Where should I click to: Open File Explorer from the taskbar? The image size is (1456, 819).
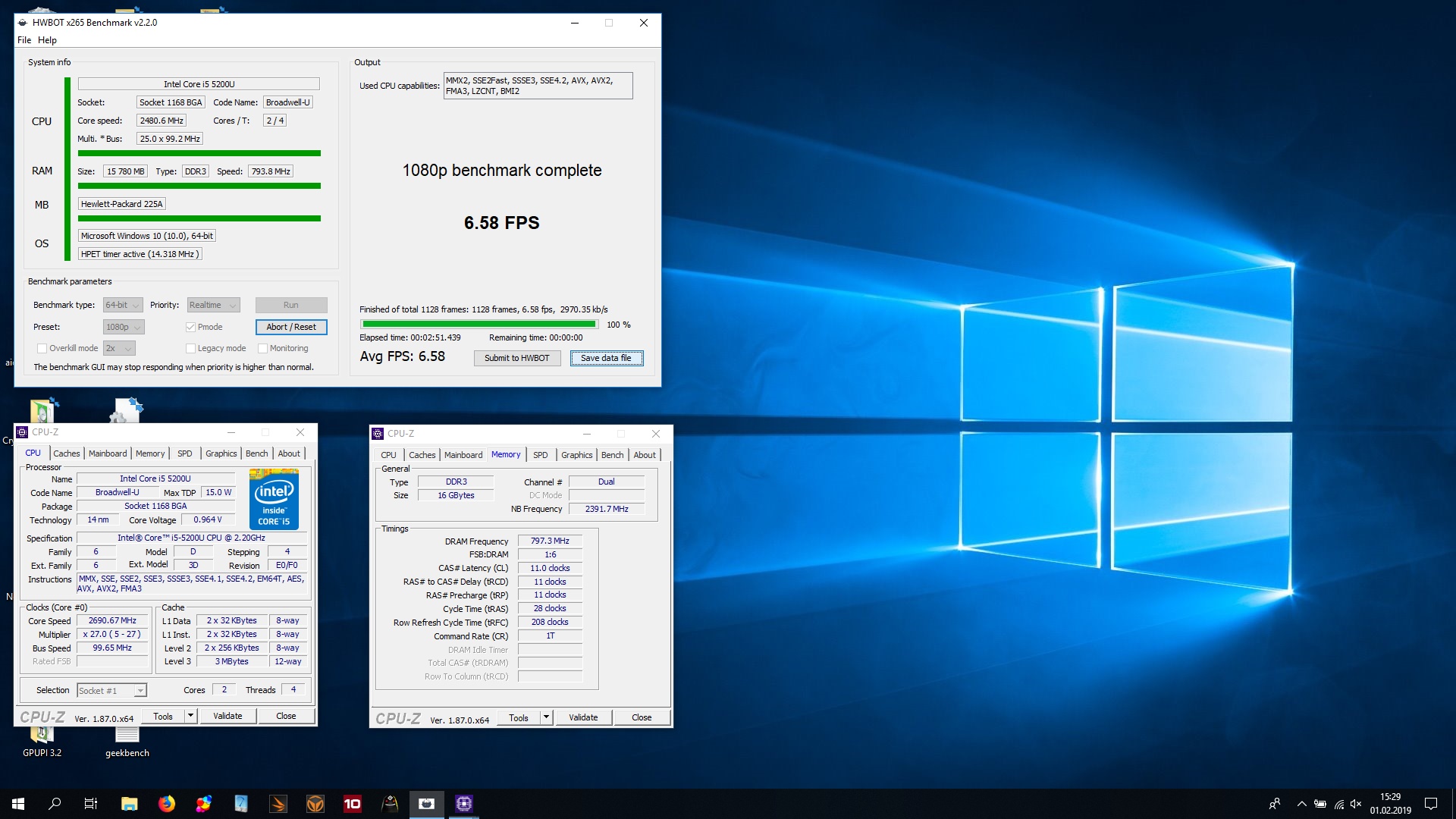tap(129, 804)
